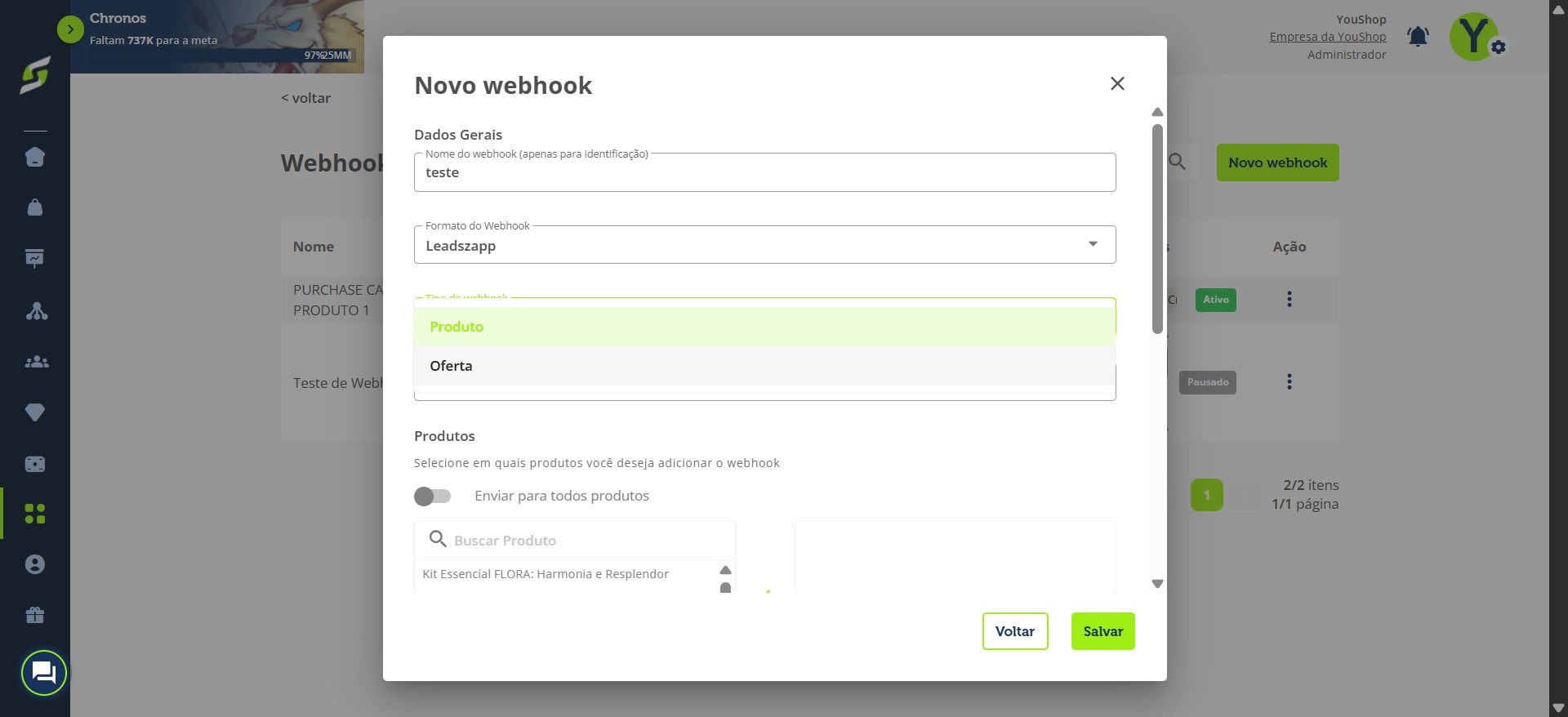Screen dimensions: 1568x717
Task: Click the YouShop avatar with gear
Action: pos(1475,37)
